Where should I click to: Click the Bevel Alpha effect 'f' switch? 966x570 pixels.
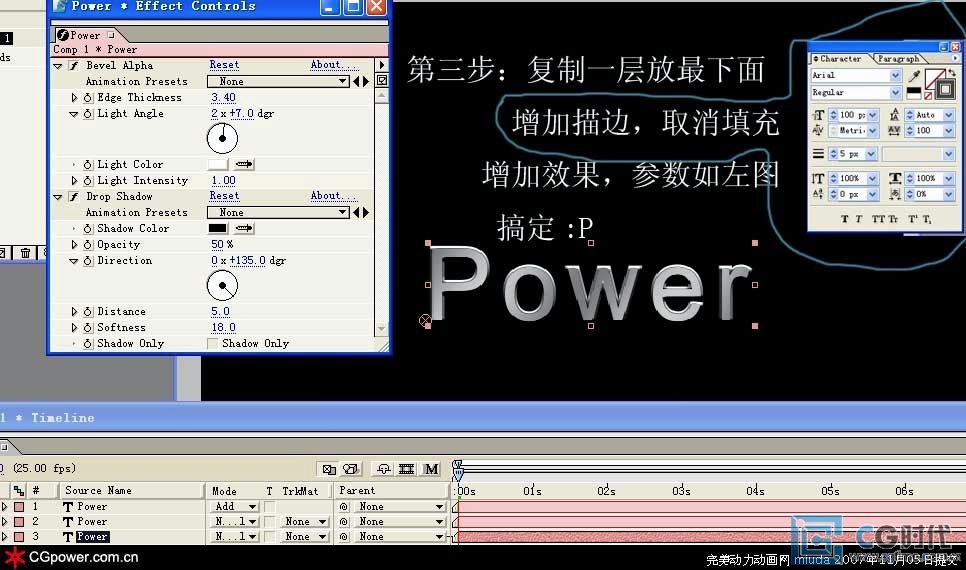(x=74, y=65)
